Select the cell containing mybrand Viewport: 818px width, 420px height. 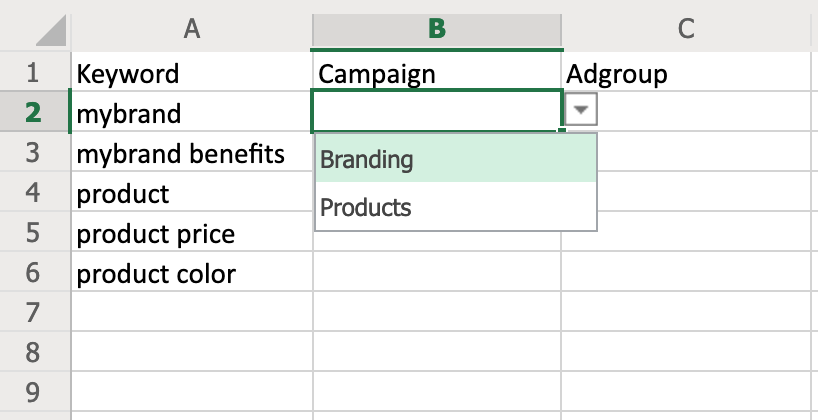tap(192, 113)
